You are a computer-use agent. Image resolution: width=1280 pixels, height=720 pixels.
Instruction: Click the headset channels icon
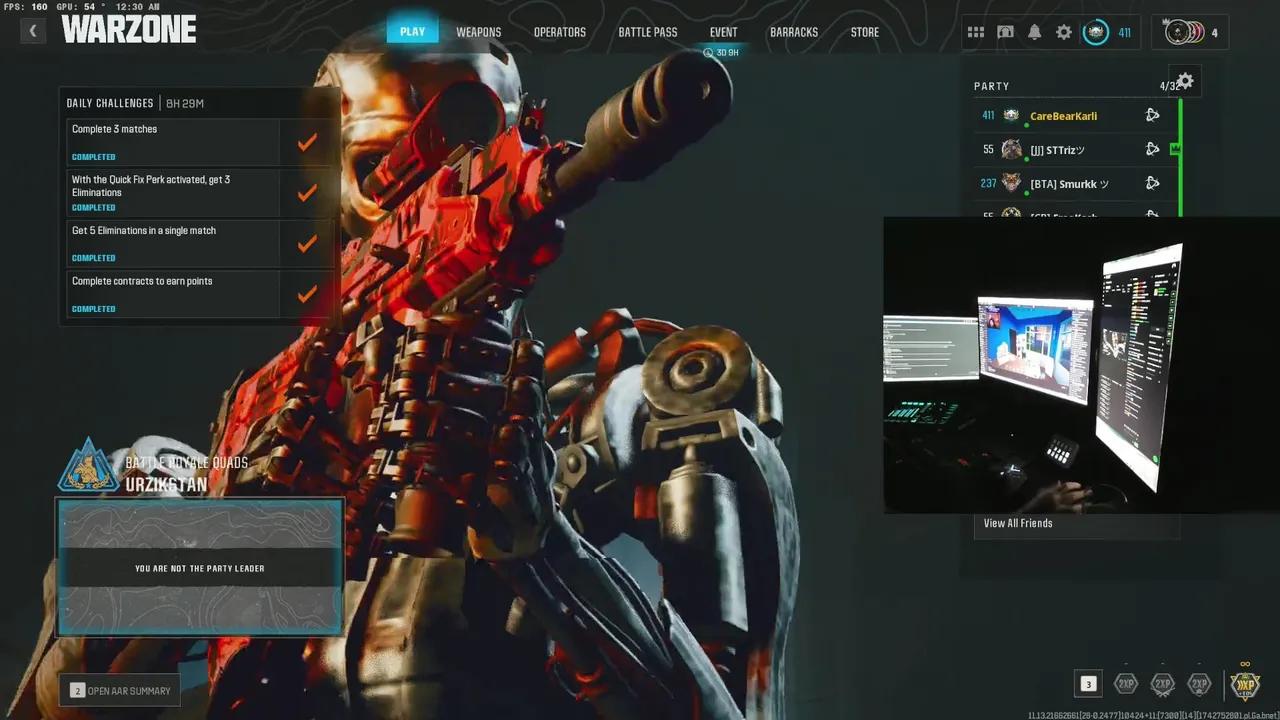pos(1005,32)
